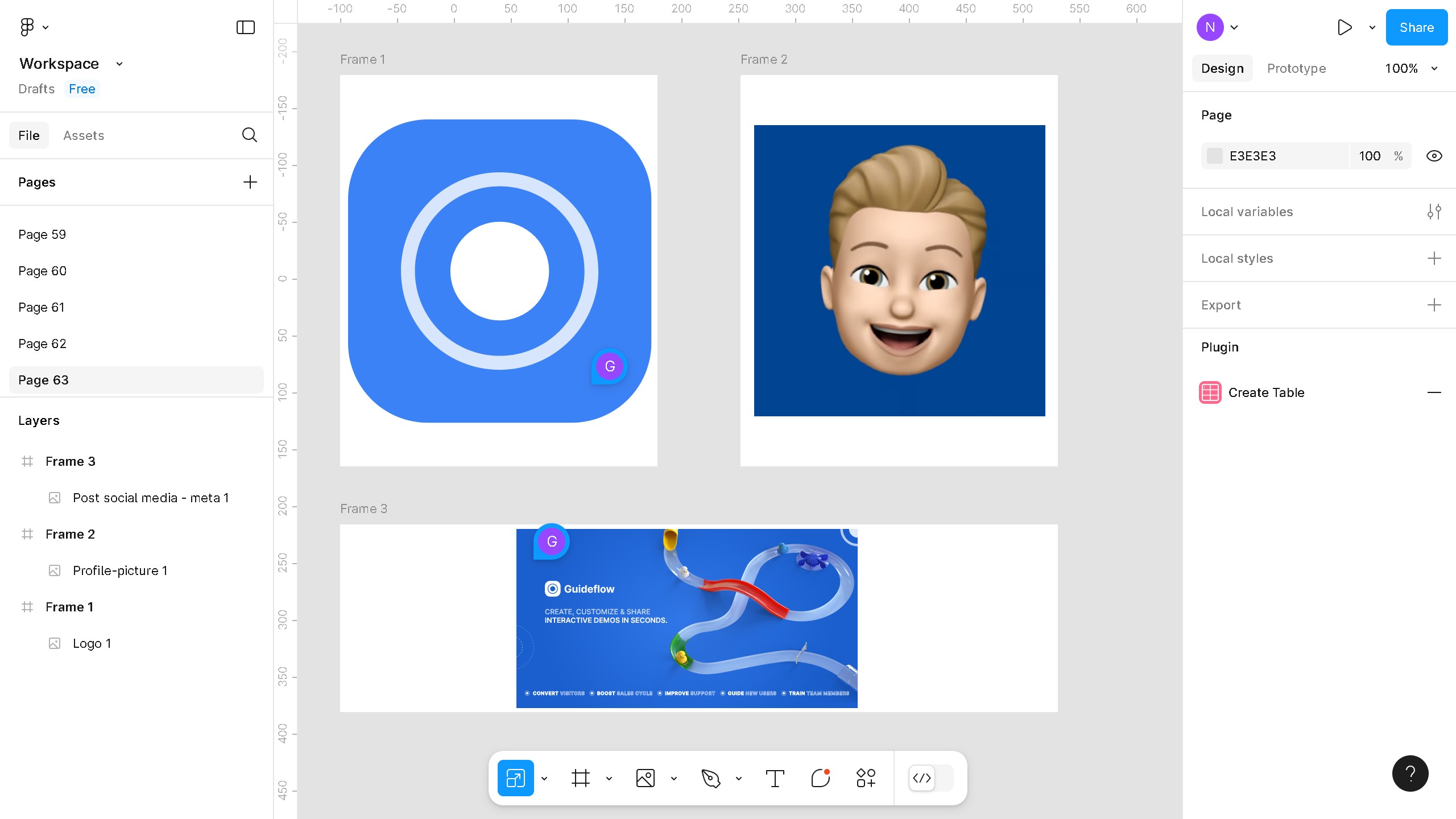Select the Frame tool in the toolbar
Image resolution: width=1456 pixels, height=819 pixels.
click(580, 778)
